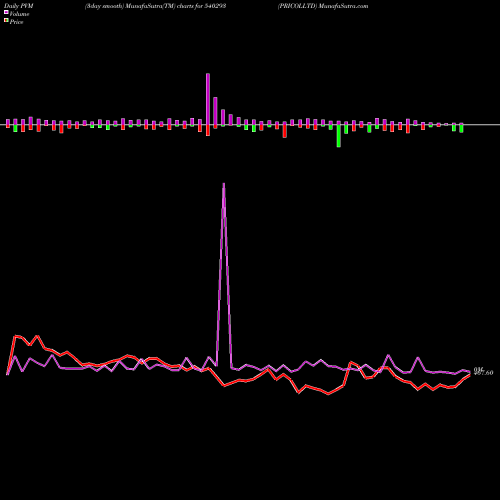500x500 pixels.
Task: Click the 'Daily PVM' title text
Action: (19, 6)
